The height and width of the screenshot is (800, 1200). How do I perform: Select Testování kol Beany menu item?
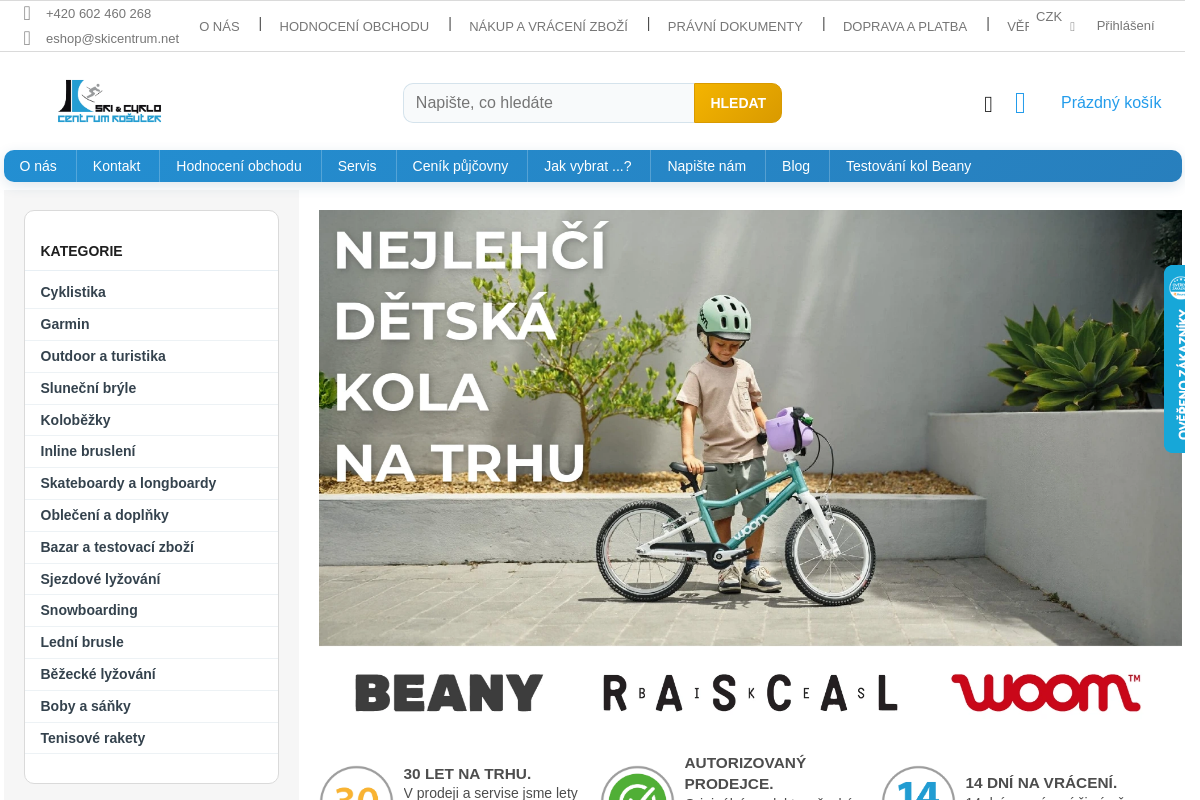(x=908, y=166)
